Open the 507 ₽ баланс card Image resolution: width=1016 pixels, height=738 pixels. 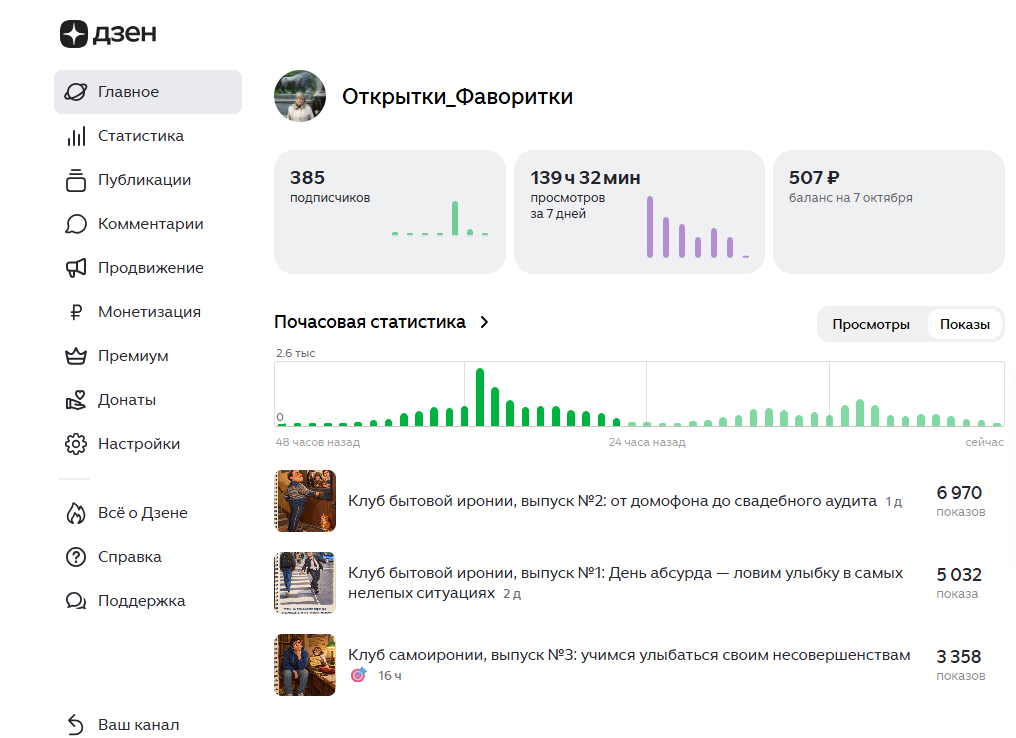tap(888, 212)
